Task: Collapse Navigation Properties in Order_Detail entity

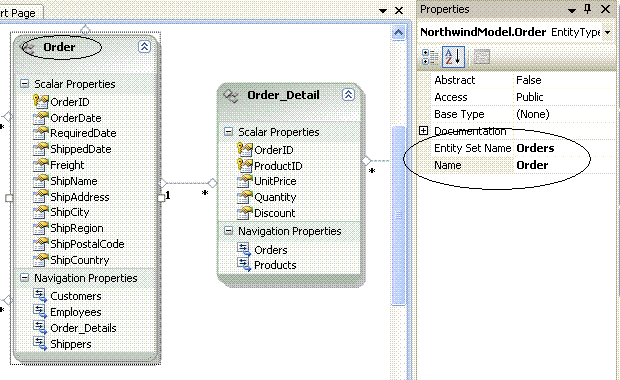Action: click(x=229, y=231)
